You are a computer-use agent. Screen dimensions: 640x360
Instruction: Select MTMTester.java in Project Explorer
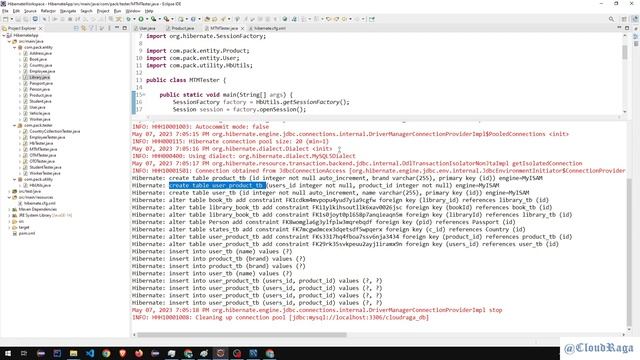click(43, 149)
